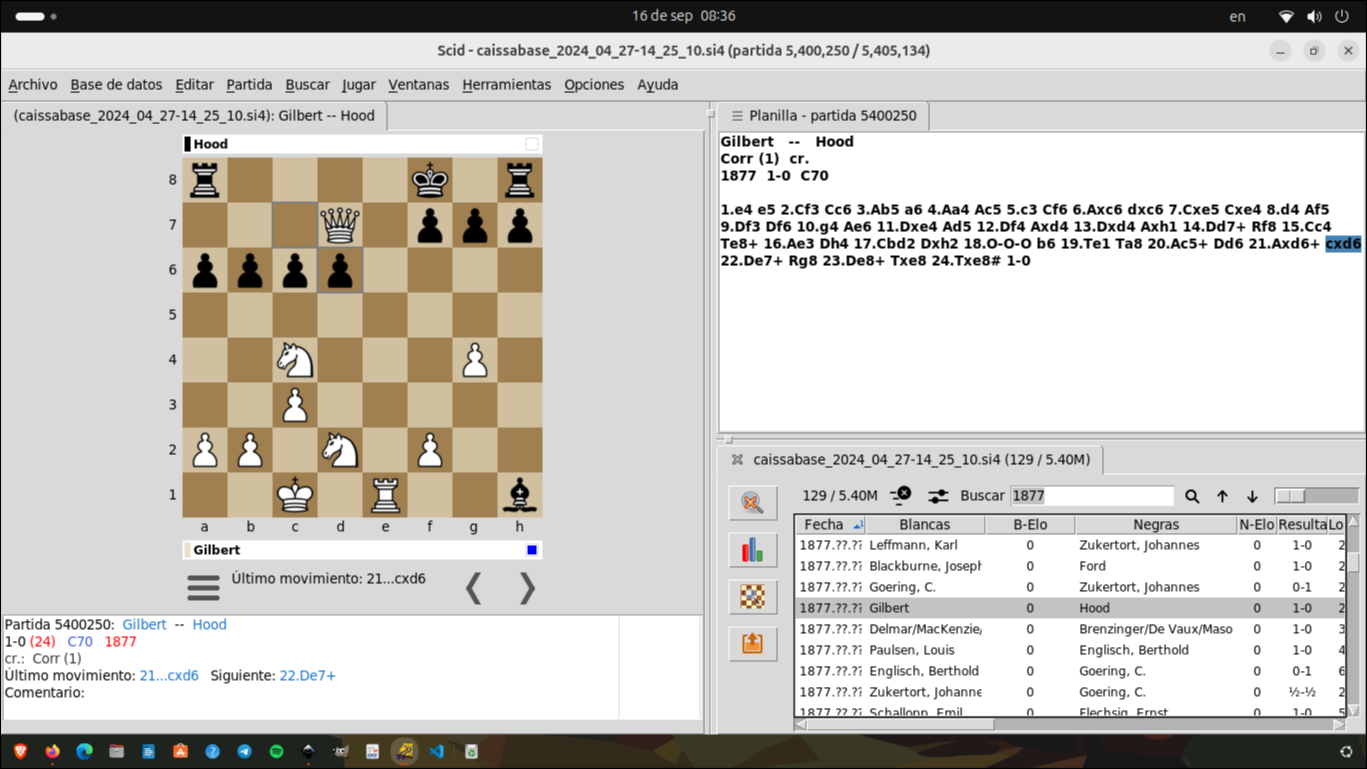Click the white knight on c4
This screenshot has width=1367, height=769.
295,360
